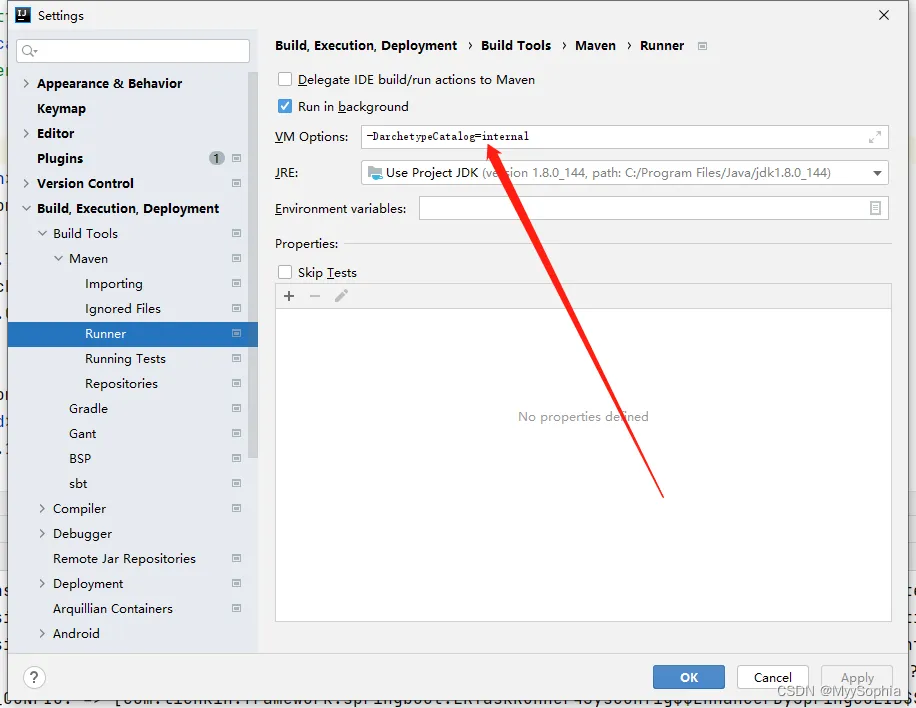Open Remote Jar Repositories page
This screenshot has height=708, width=916.
pyautogui.click(x=124, y=558)
